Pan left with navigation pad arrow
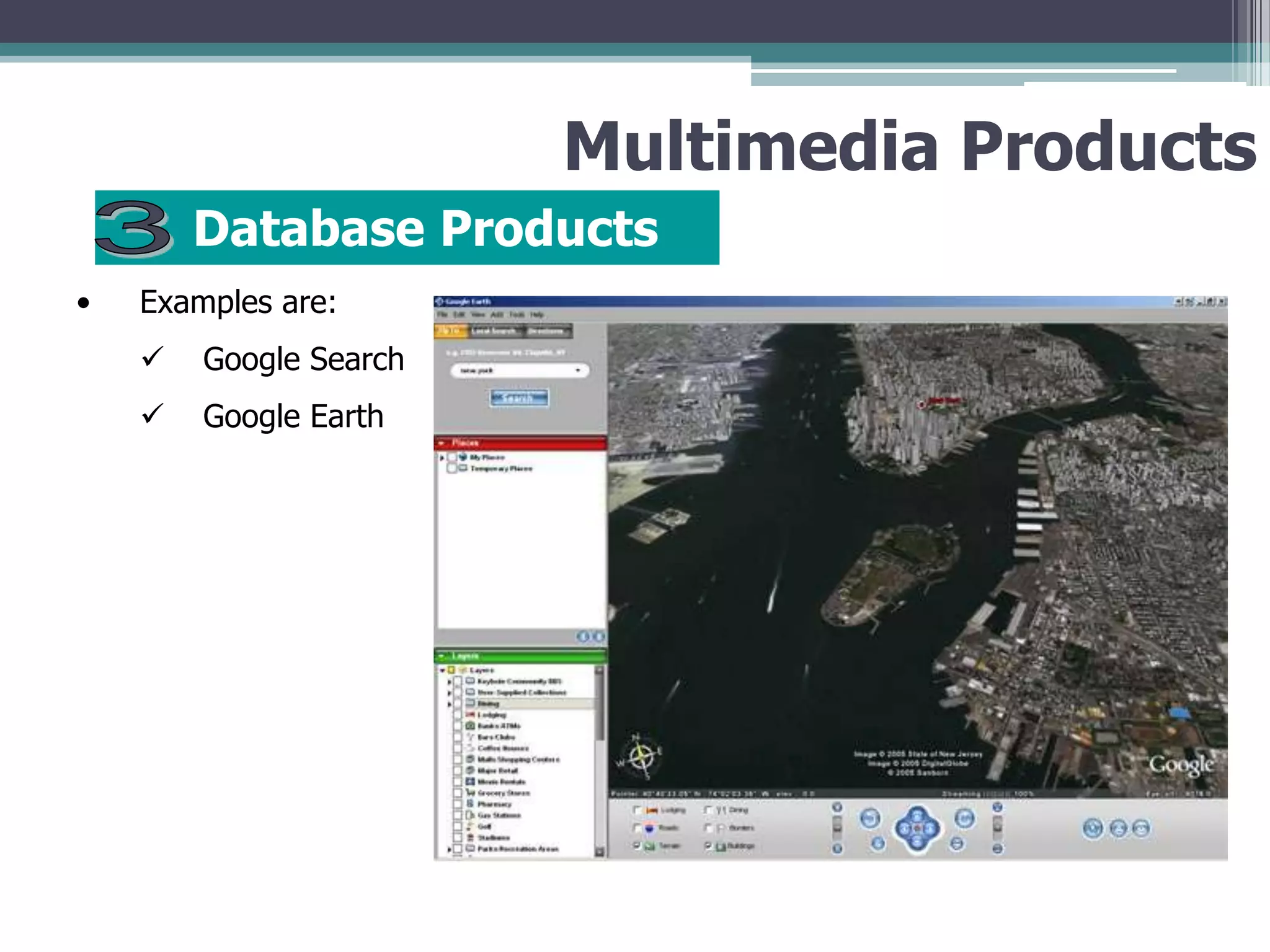This screenshot has width=1270, height=952. (x=904, y=829)
